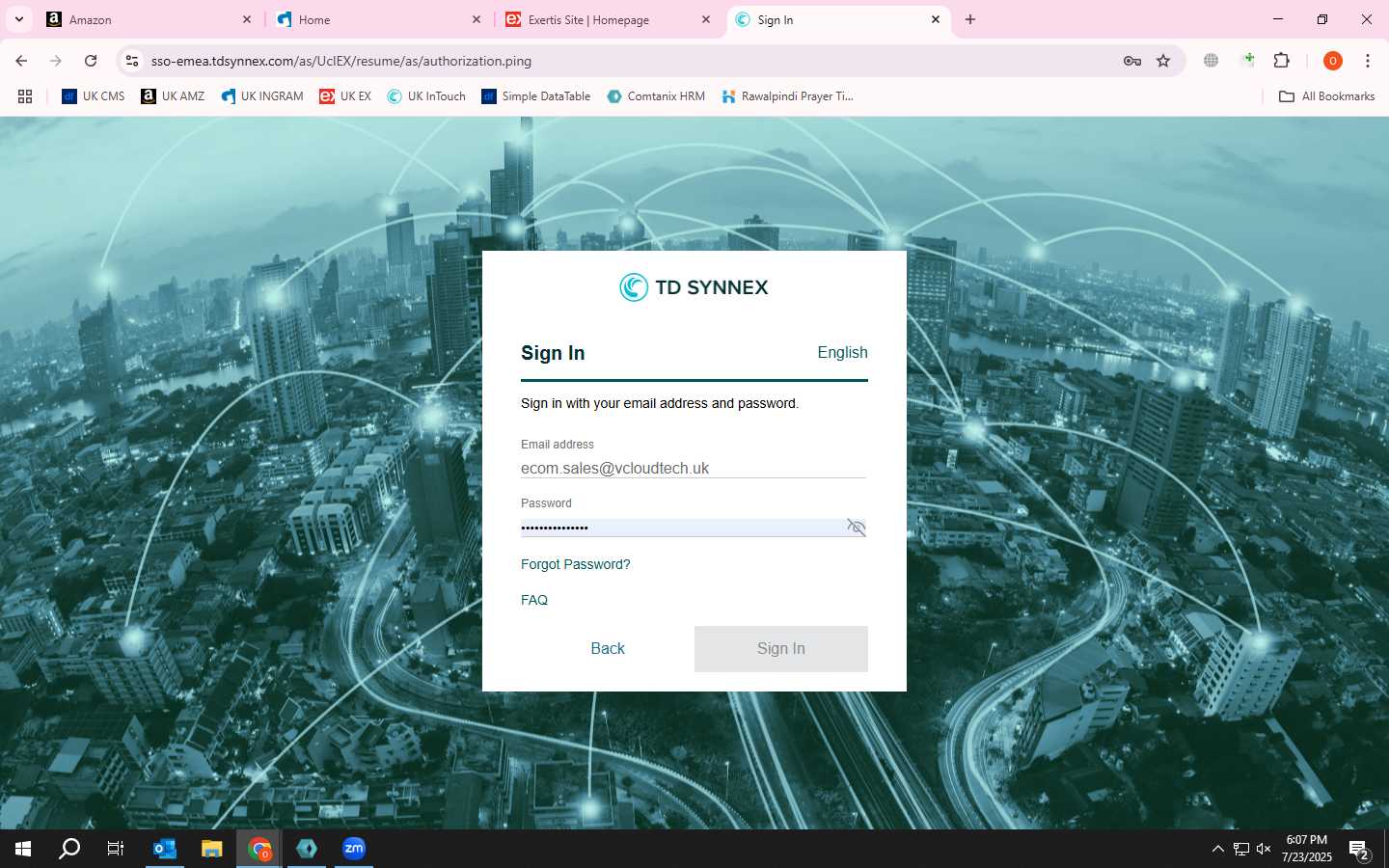Go back to previous page

click(21, 61)
